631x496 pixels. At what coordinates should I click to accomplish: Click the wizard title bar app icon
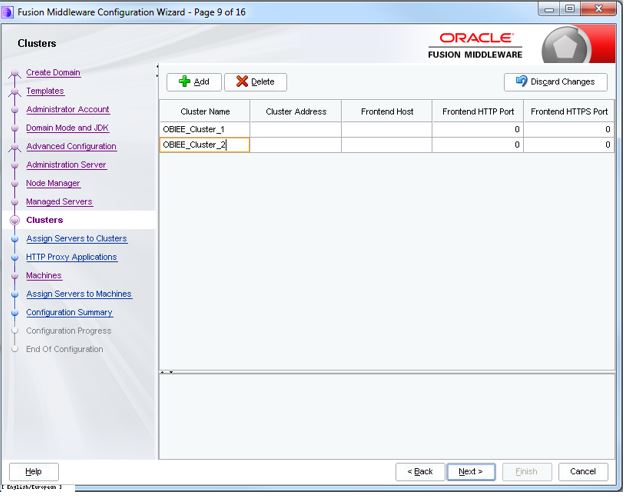click(x=7, y=12)
